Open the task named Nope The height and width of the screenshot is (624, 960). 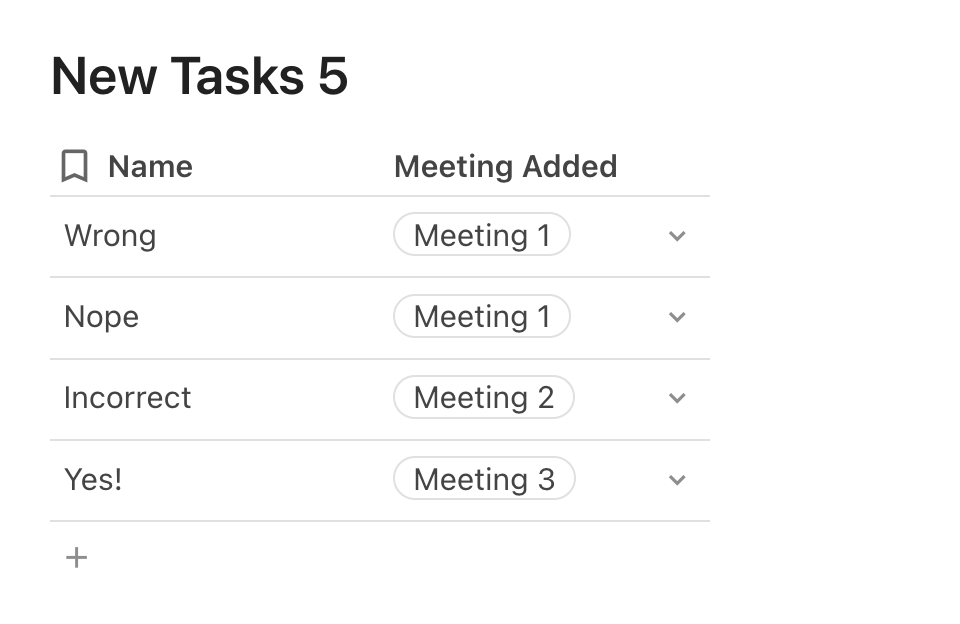point(101,317)
